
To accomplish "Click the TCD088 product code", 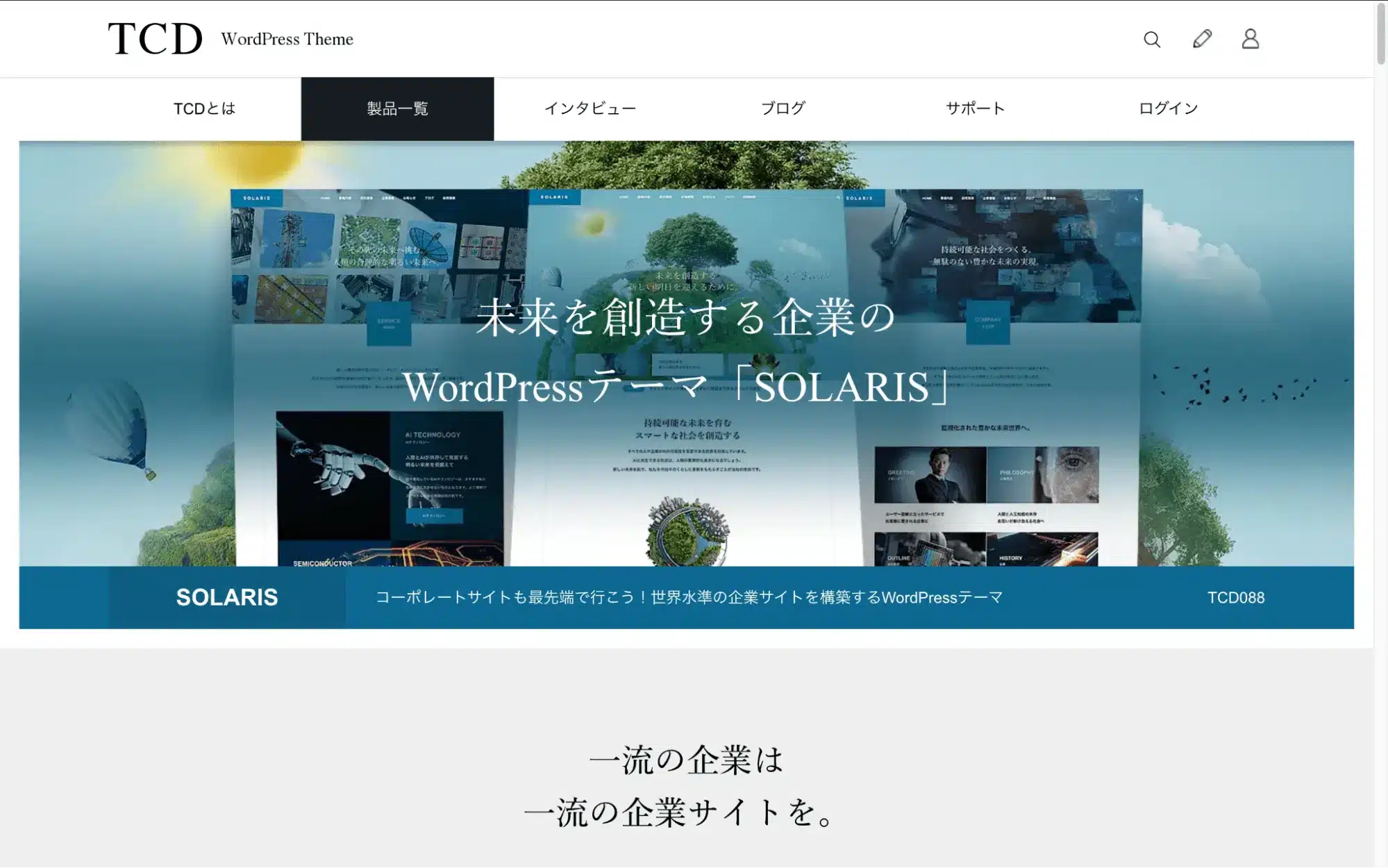I will (x=1236, y=598).
